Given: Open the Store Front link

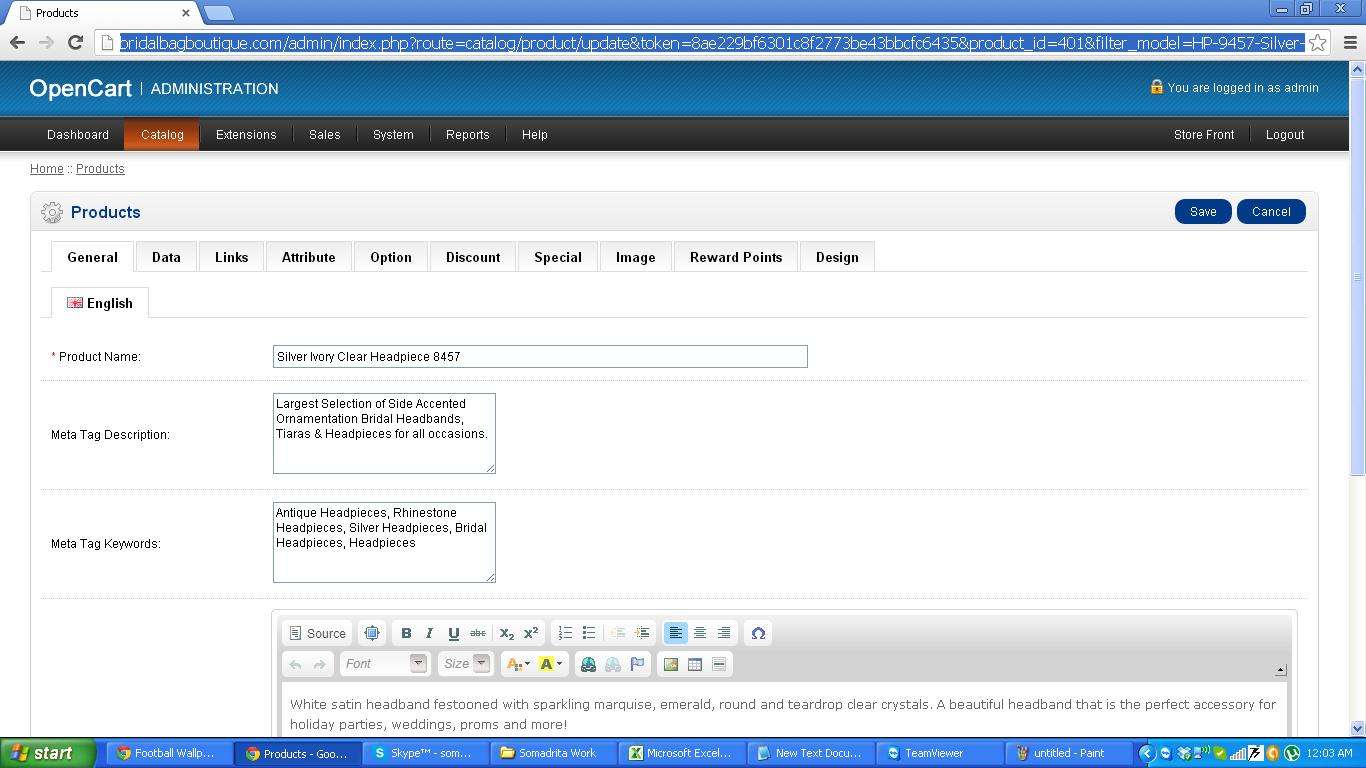Looking at the screenshot, I should [x=1204, y=134].
